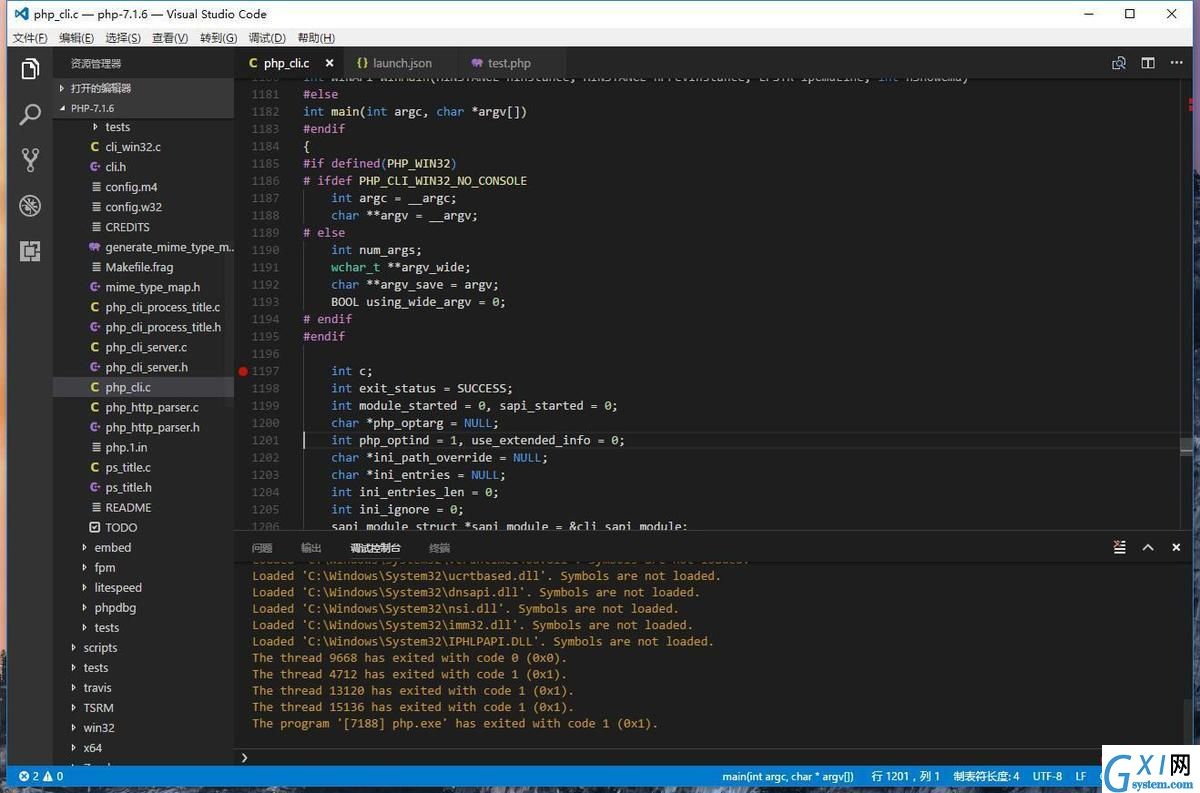The image size is (1200, 793).
Task: Open ps_title.c file
Action: pyautogui.click(x=143, y=467)
